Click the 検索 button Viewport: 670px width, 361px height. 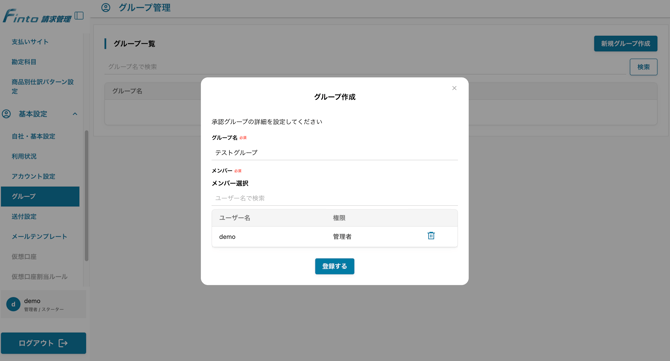[x=644, y=67]
